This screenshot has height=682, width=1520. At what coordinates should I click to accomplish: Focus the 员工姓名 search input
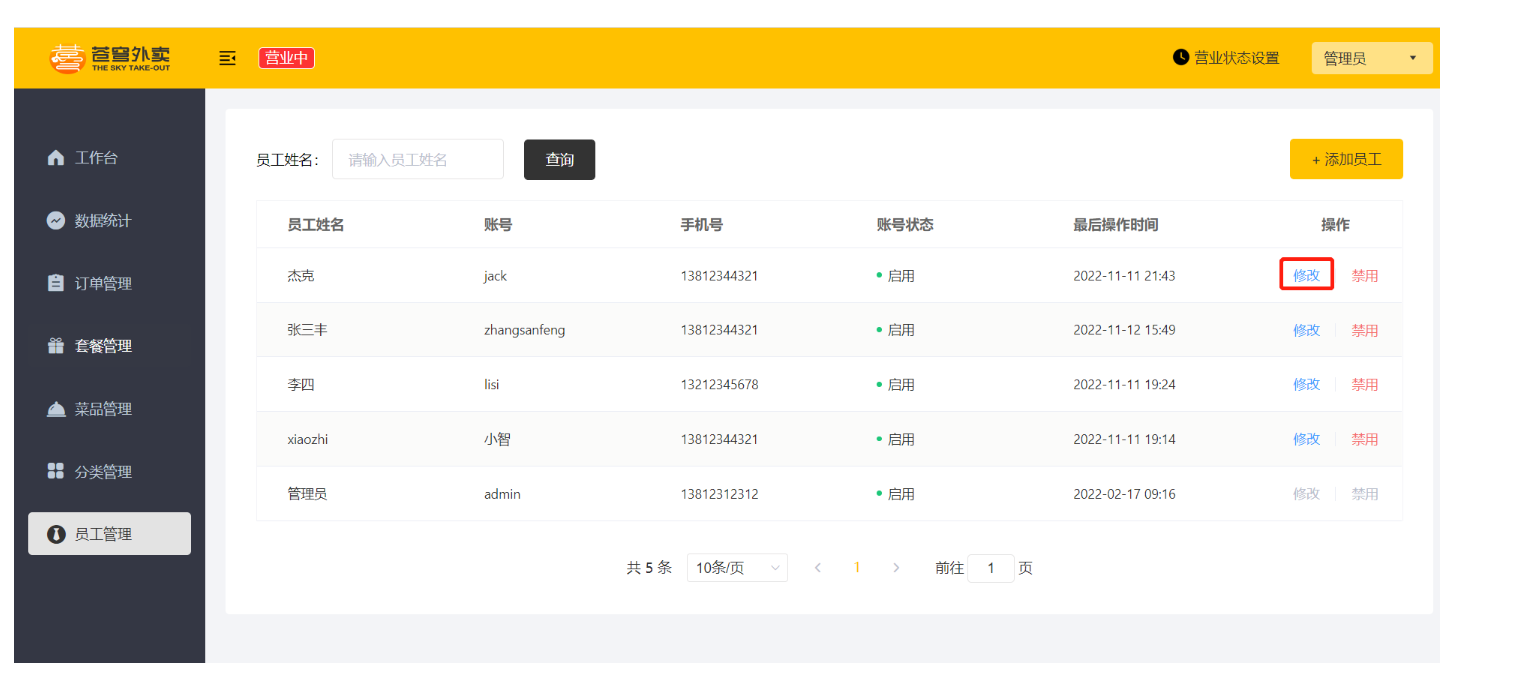[418, 160]
